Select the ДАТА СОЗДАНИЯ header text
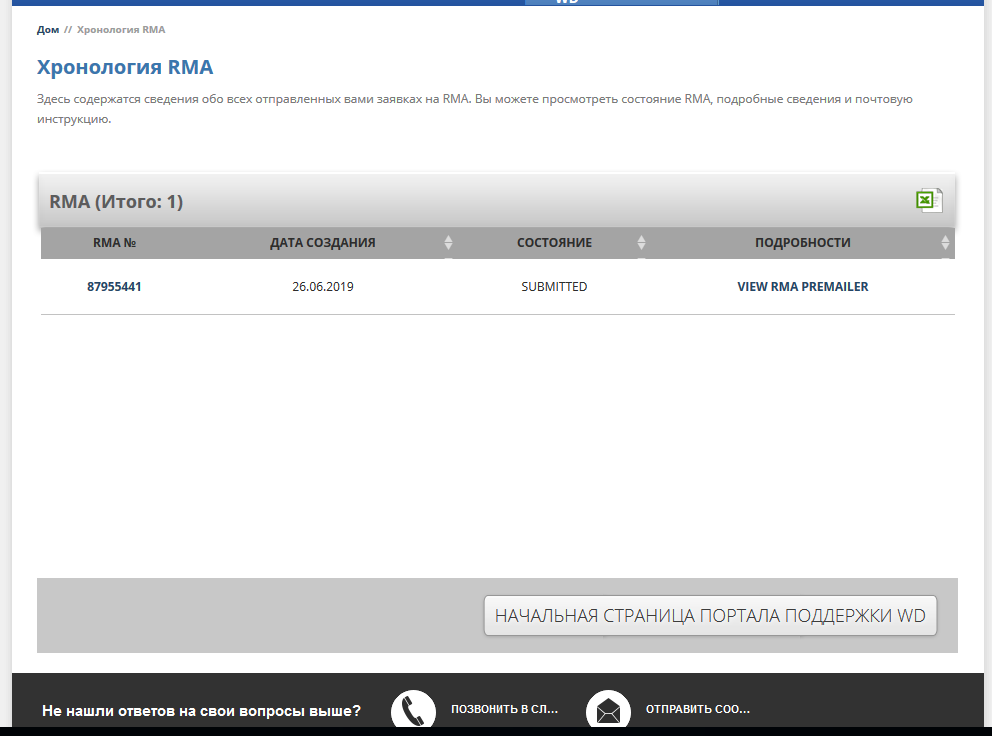 [x=323, y=242]
